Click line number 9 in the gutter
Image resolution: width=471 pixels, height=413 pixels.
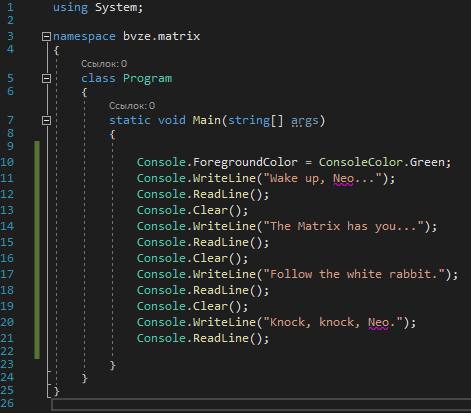[10, 146]
